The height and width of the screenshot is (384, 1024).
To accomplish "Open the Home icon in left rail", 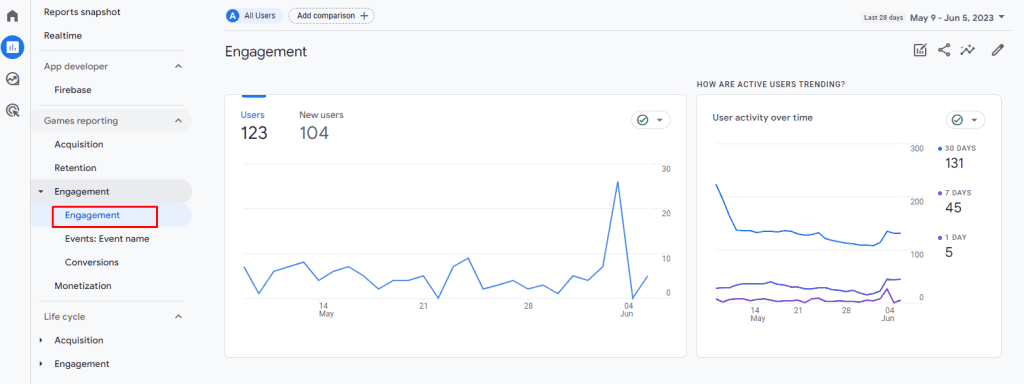I will (x=12, y=16).
